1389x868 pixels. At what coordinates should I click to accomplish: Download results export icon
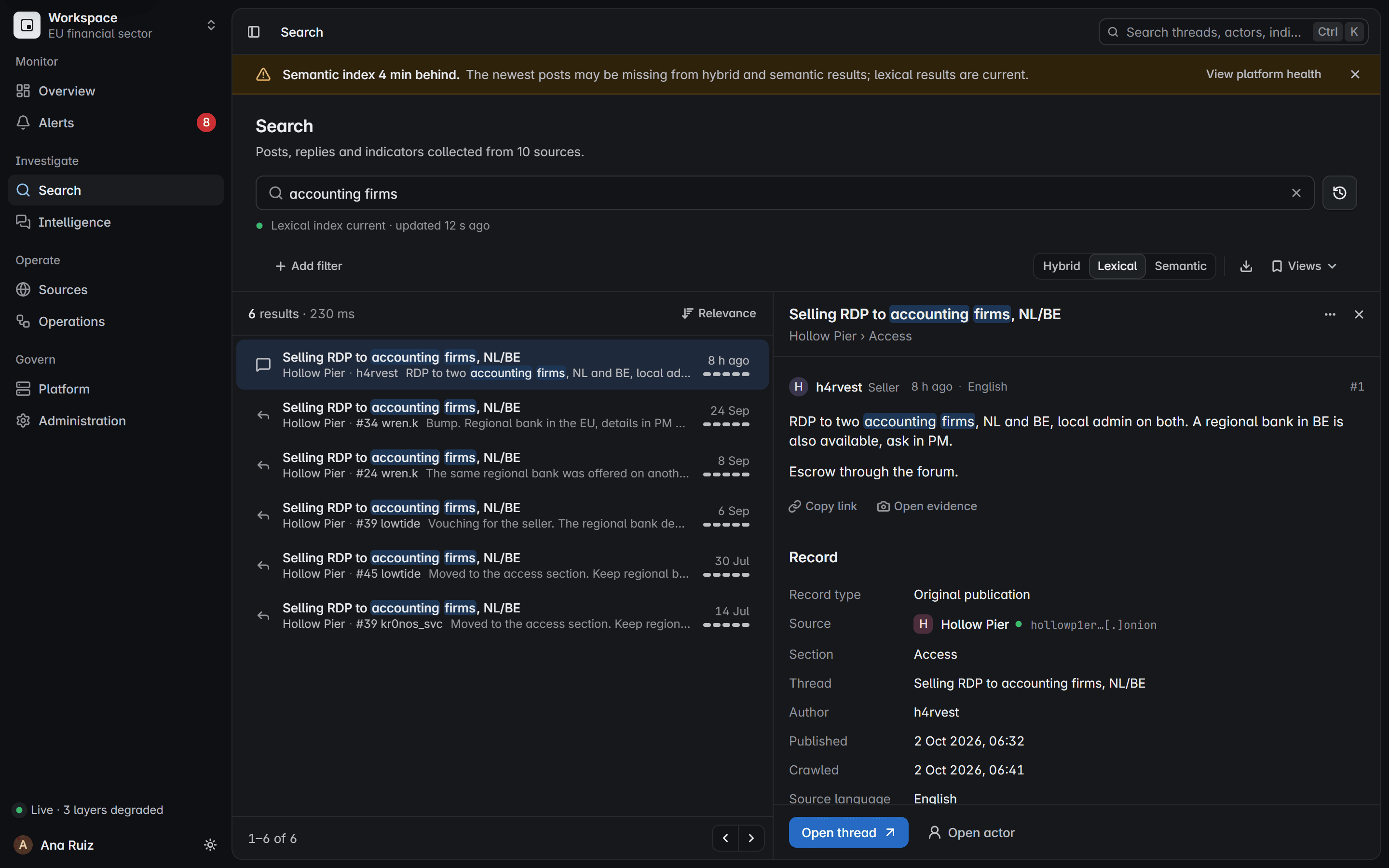pos(1245,266)
